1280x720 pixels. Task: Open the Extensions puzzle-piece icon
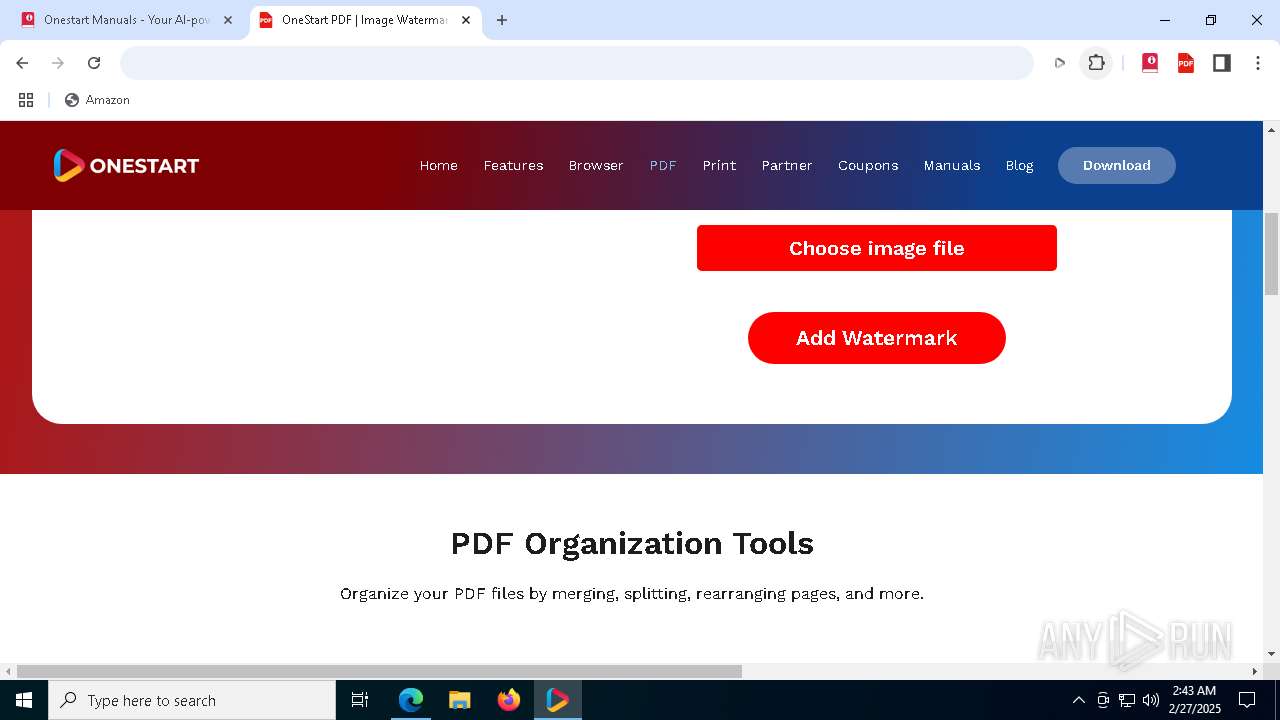pos(1097,63)
